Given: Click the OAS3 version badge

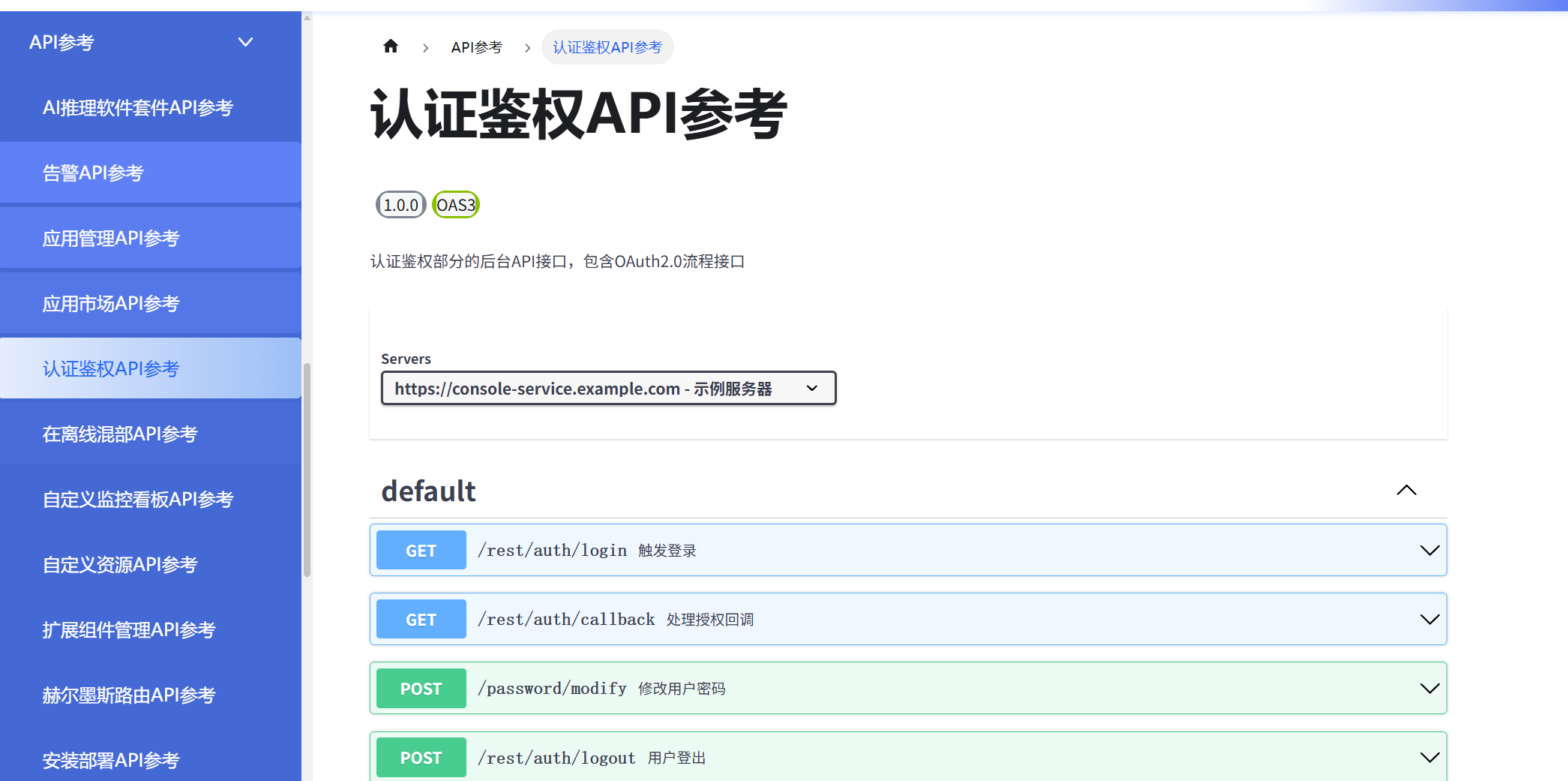Looking at the screenshot, I should pos(455,204).
